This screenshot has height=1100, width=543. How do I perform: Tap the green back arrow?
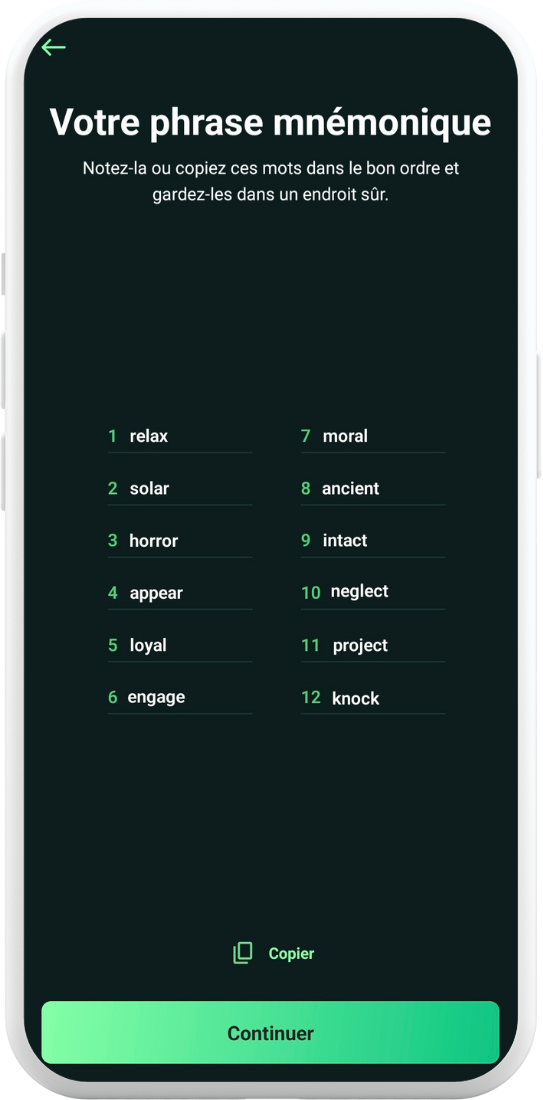(x=53, y=48)
